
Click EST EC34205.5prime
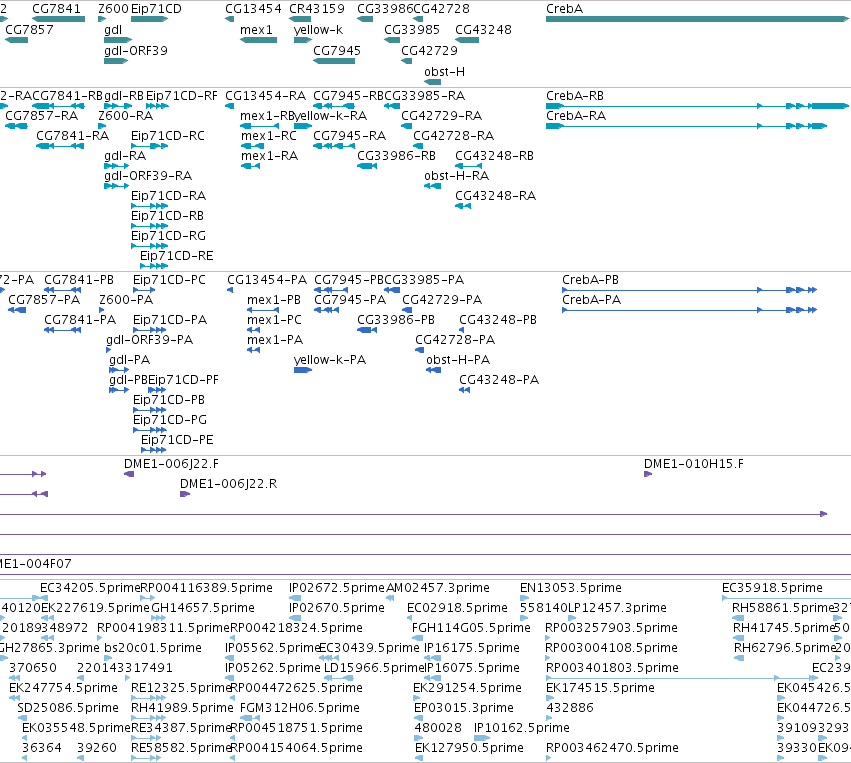(x=90, y=588)
